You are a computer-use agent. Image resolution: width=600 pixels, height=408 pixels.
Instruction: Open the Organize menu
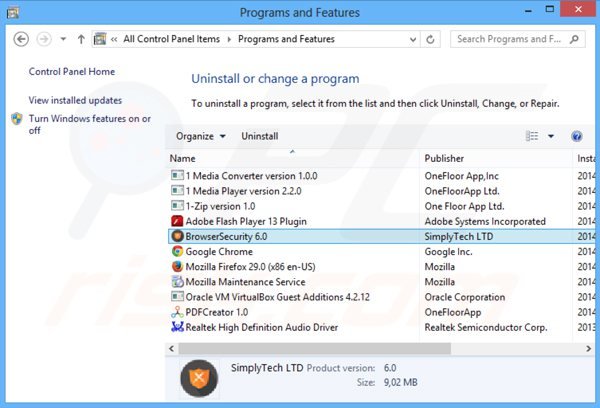(x=201, y=136)
